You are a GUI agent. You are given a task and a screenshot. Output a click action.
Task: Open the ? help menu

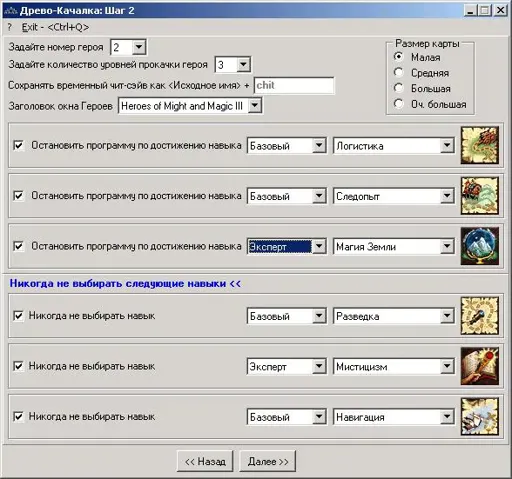click(9, 27)
